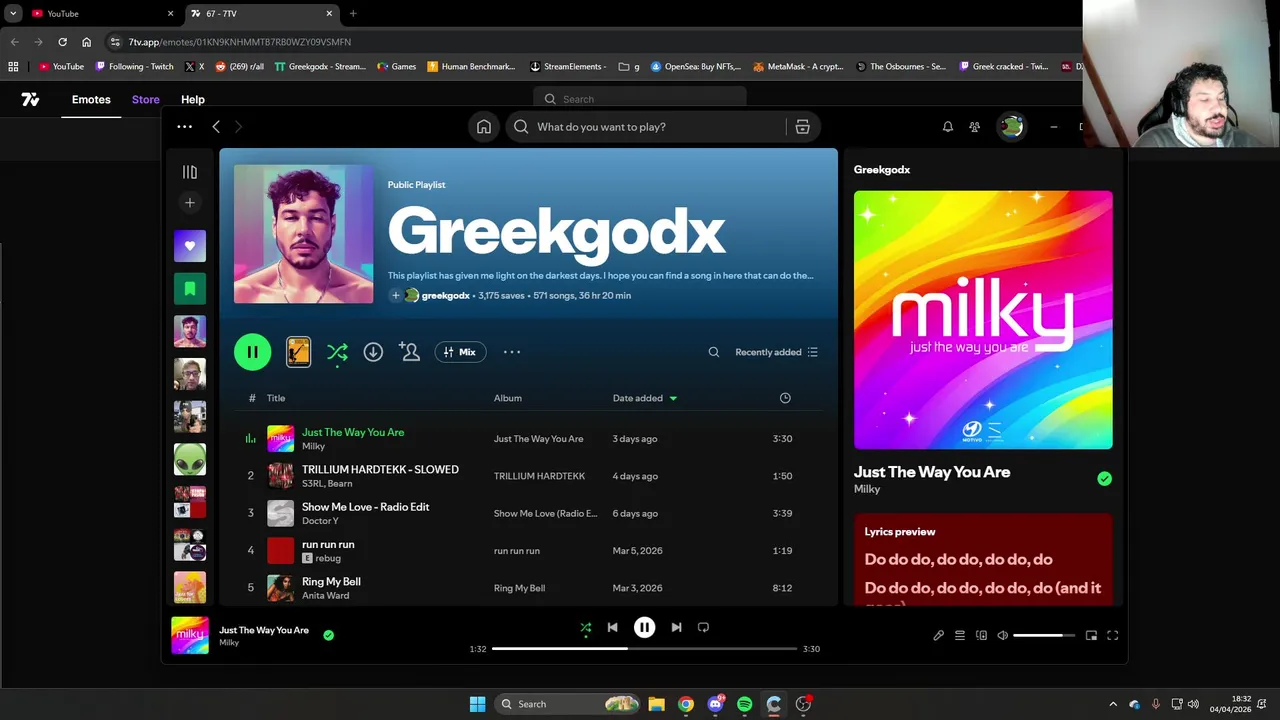Reload the page in Chrome

click(62, 42)
